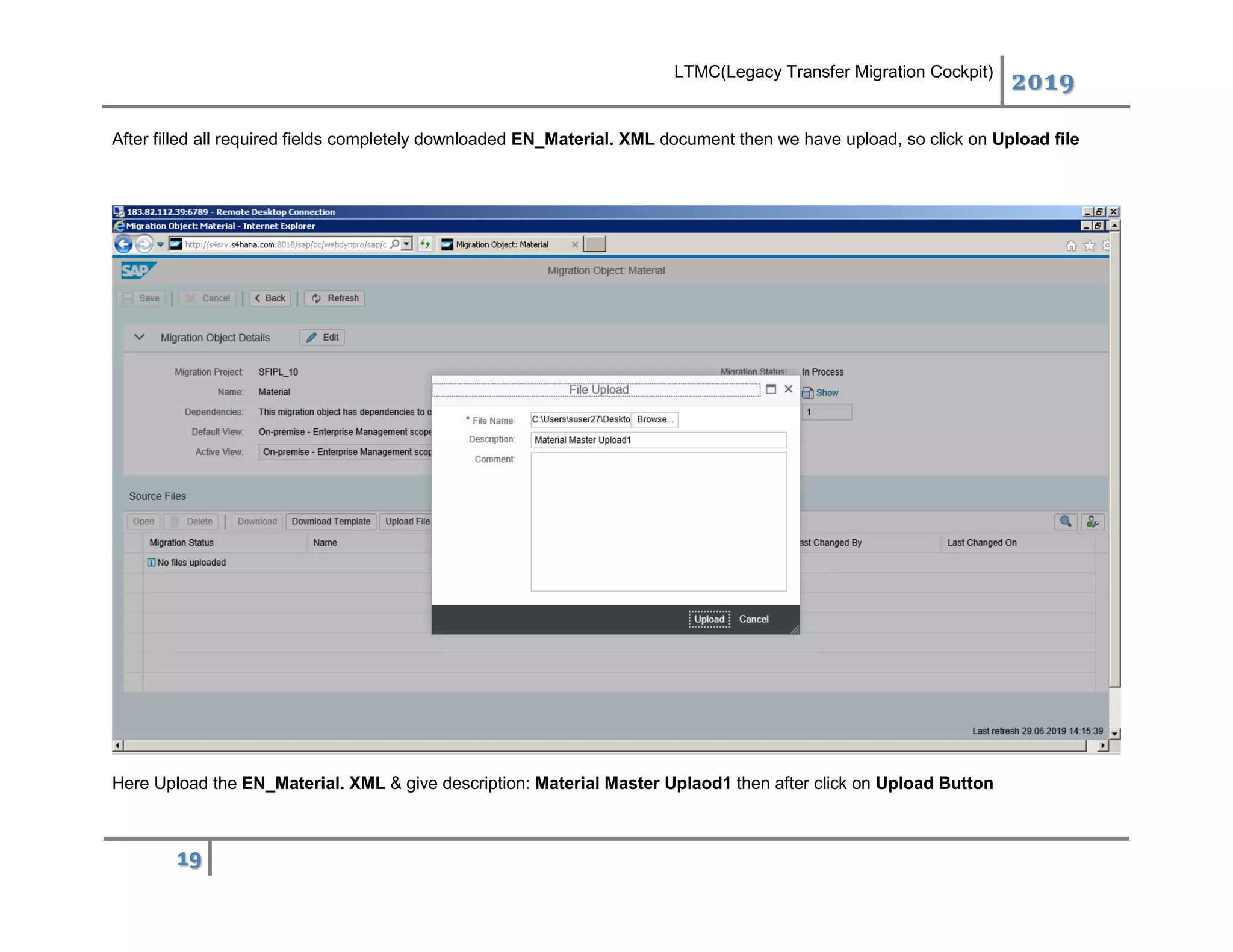Screen dimensions: 1233x952
Task: Maximize the File Upload dialog
Action: pos(771,389)
